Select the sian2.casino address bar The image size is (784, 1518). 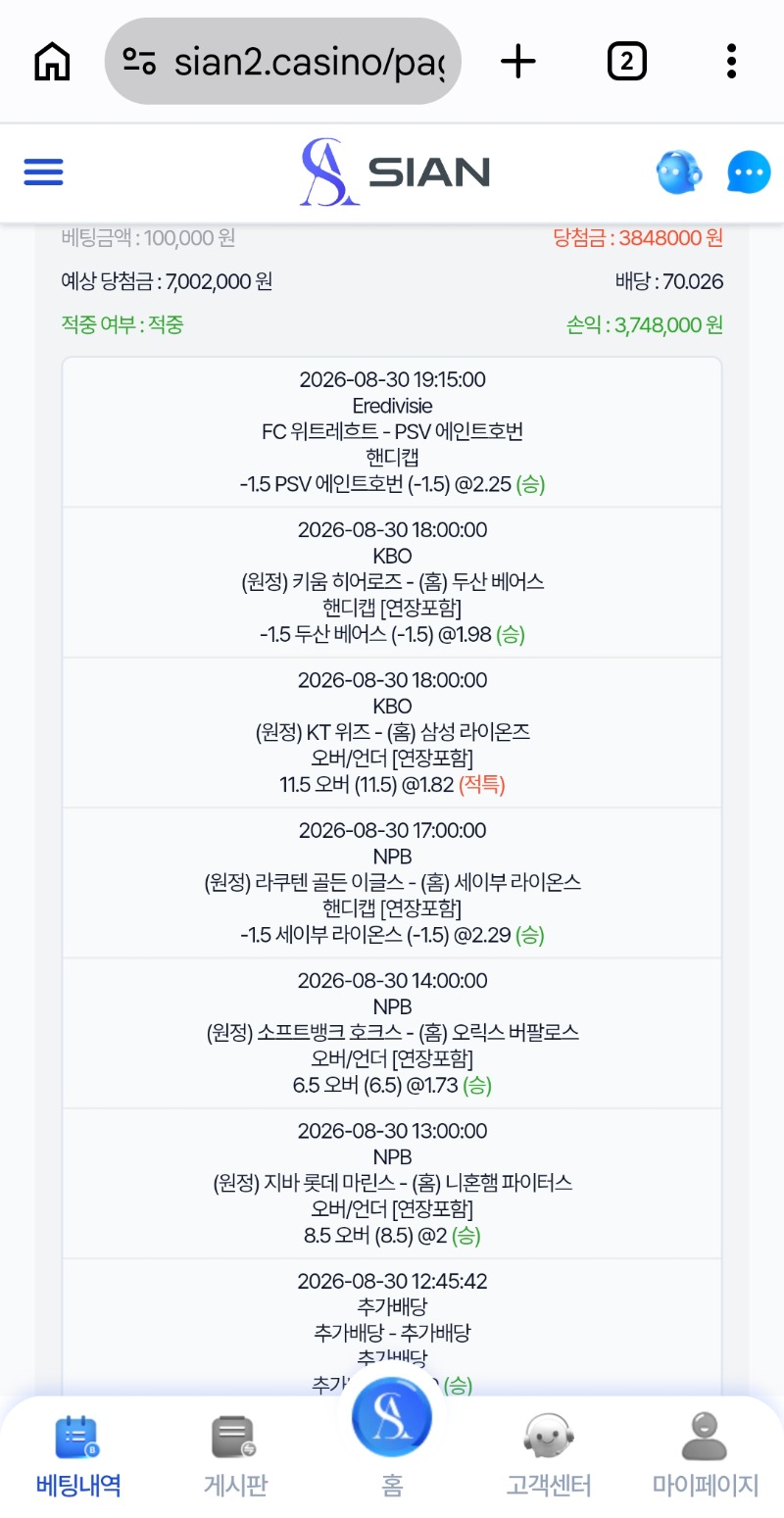click(282, 62)
